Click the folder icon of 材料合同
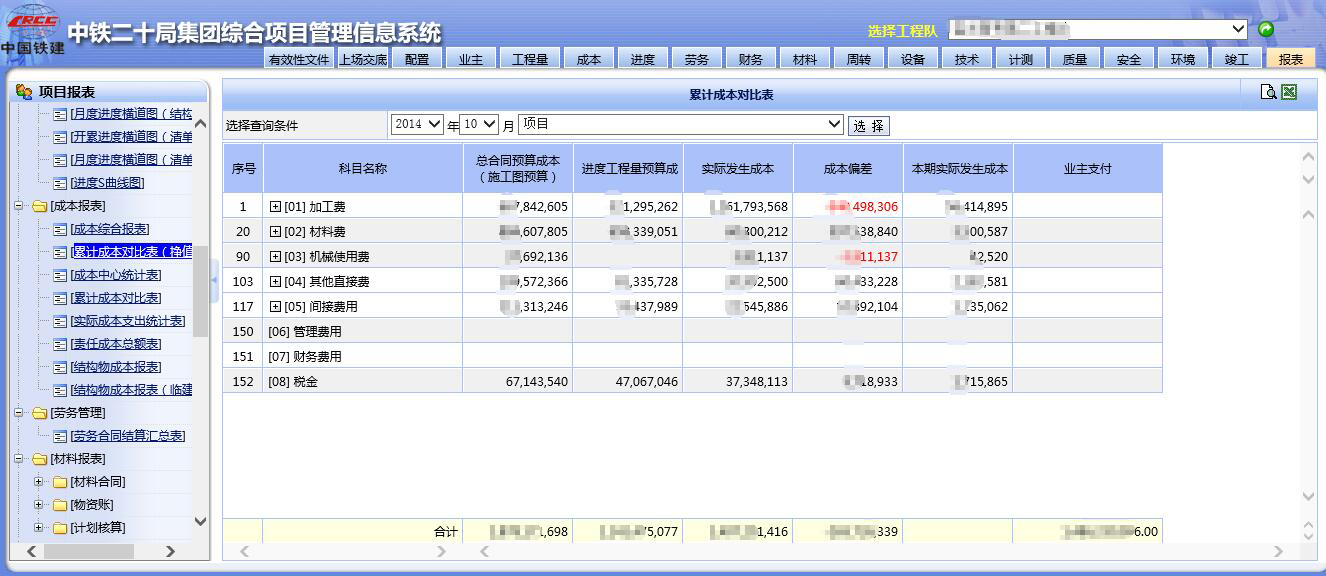 point(60,482)
